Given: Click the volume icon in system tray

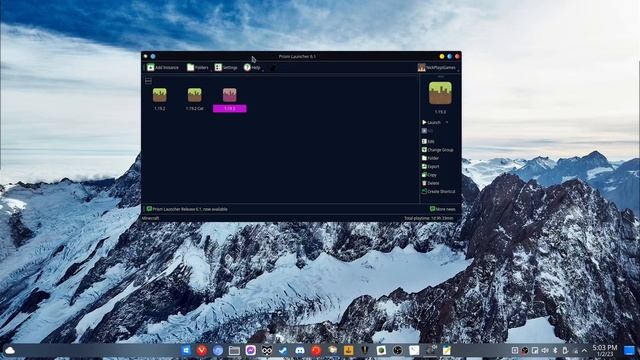Looking at the screenshot, I should [545, 350].
